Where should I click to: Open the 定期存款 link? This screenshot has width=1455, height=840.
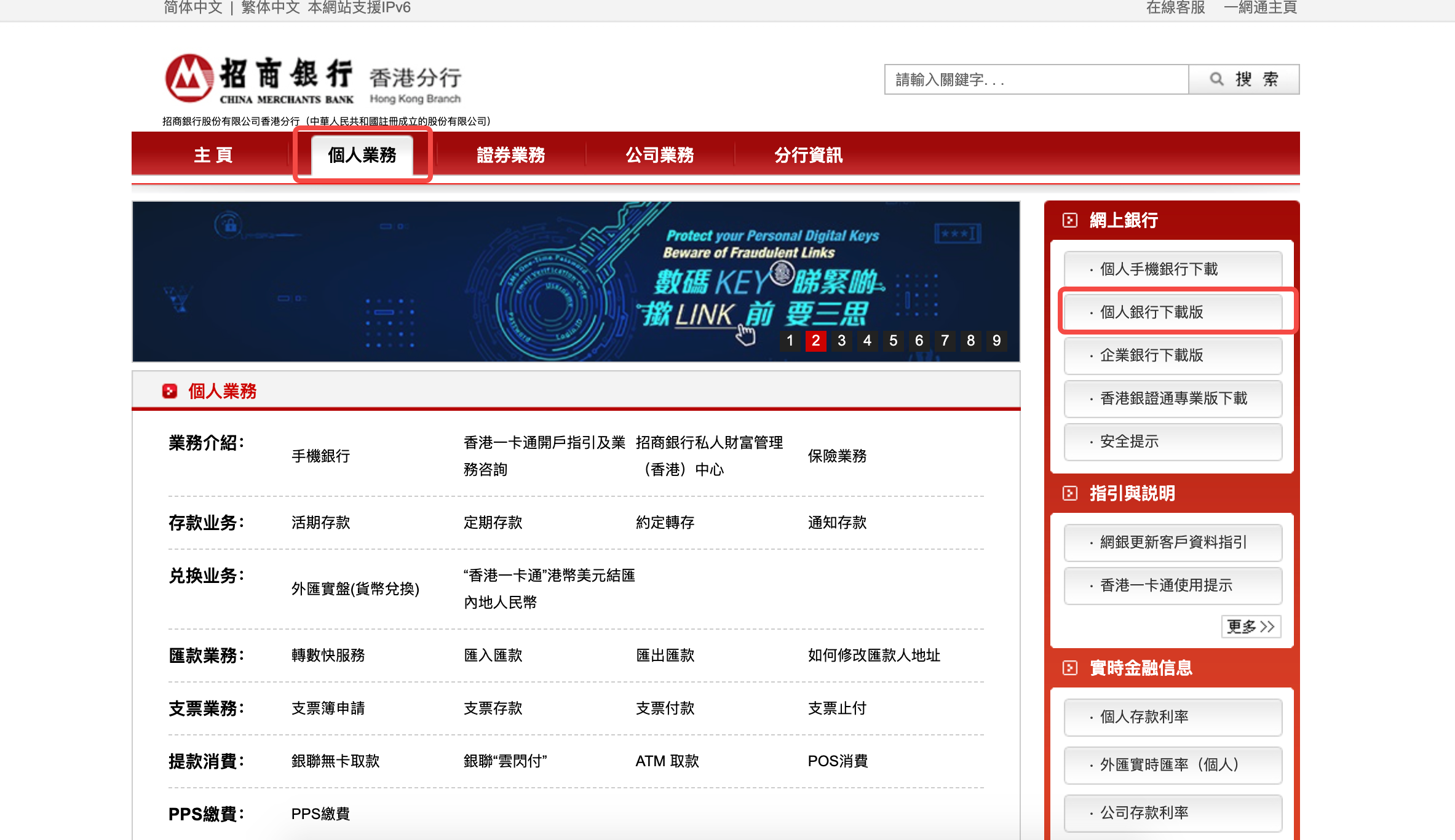(x=493, y=523)
